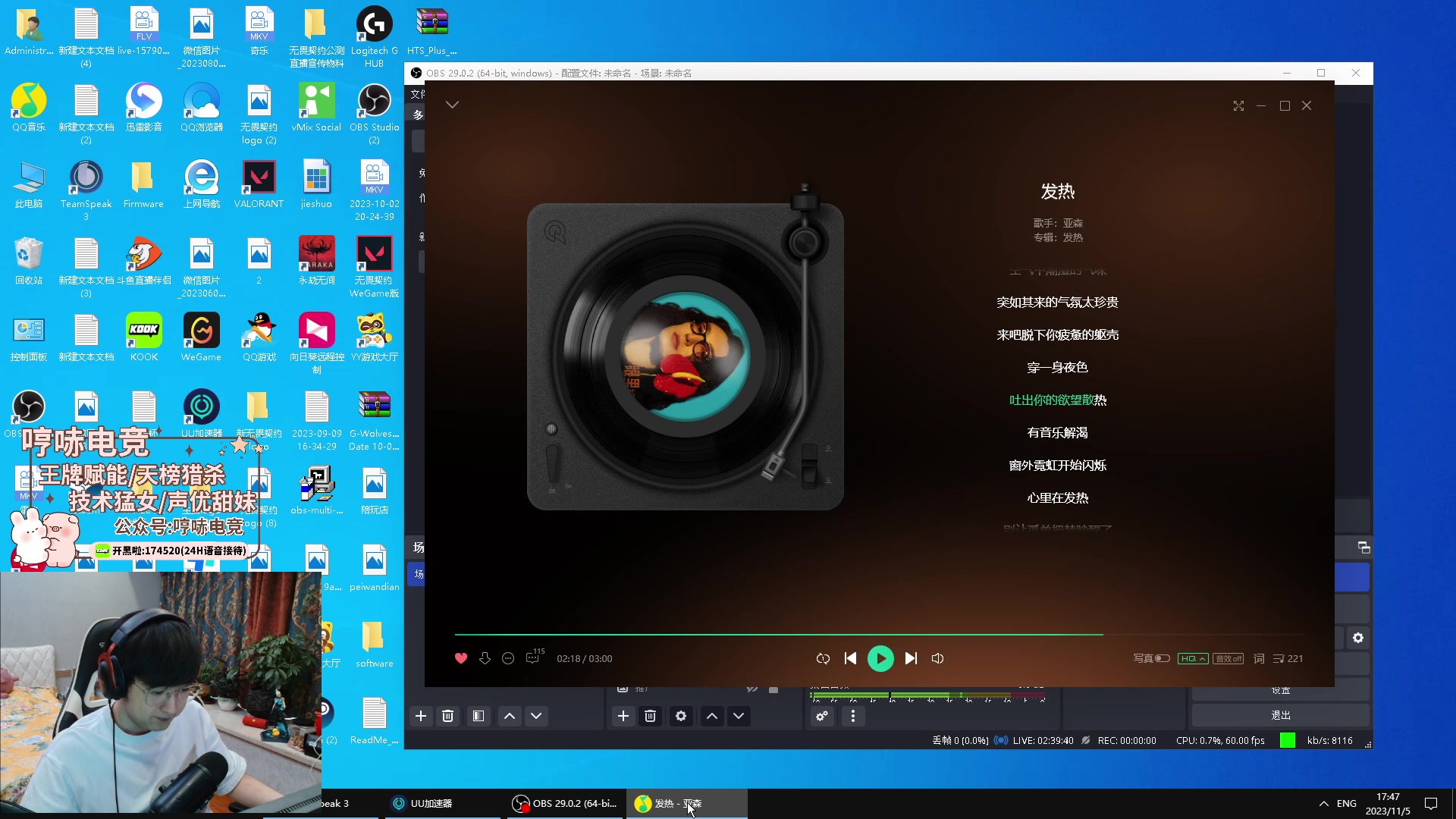Select the QQ音乐 desktop icon
This screenshot has width=1456, height=819.
tap(29, 108)
